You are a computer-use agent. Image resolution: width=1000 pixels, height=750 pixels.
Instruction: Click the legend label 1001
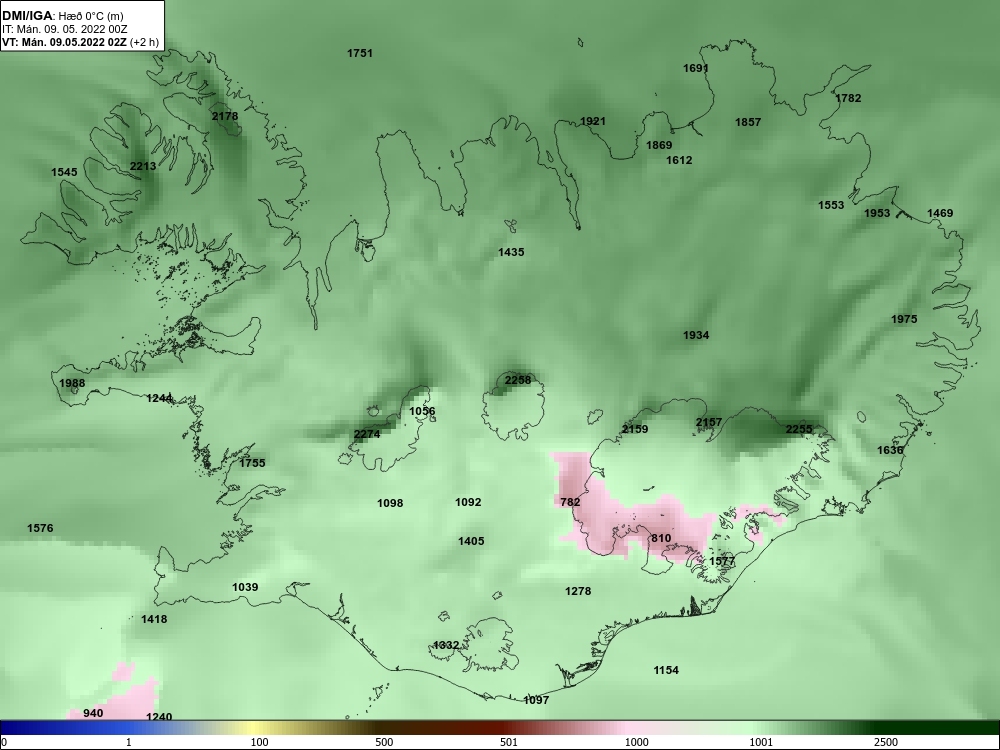[761, 742]
